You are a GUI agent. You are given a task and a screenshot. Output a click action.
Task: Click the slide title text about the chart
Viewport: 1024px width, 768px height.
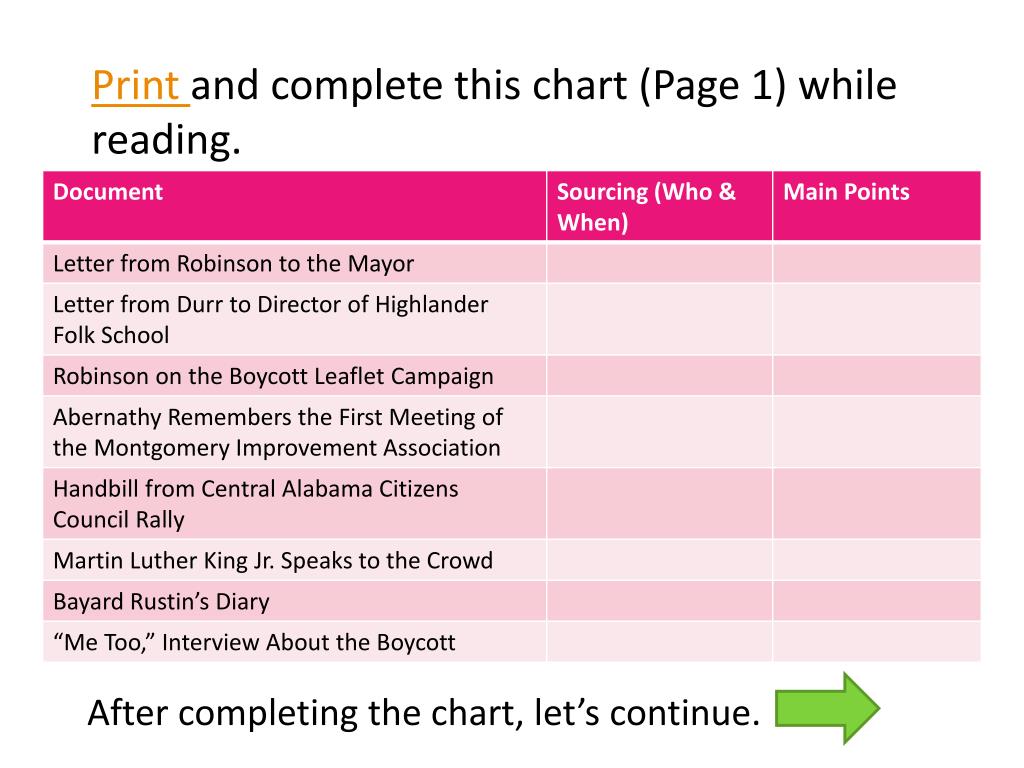tap(494, 112)
